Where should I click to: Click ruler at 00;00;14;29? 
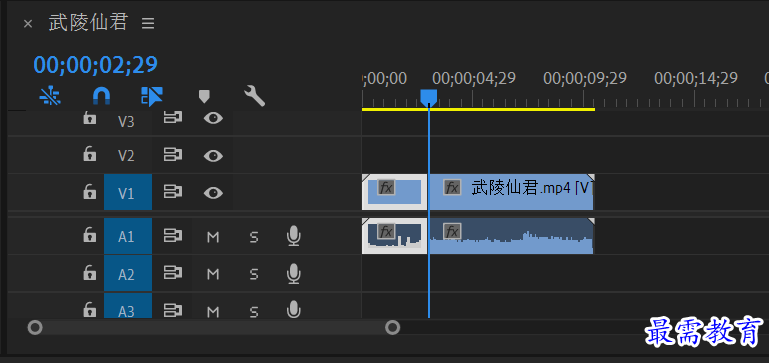696,78
